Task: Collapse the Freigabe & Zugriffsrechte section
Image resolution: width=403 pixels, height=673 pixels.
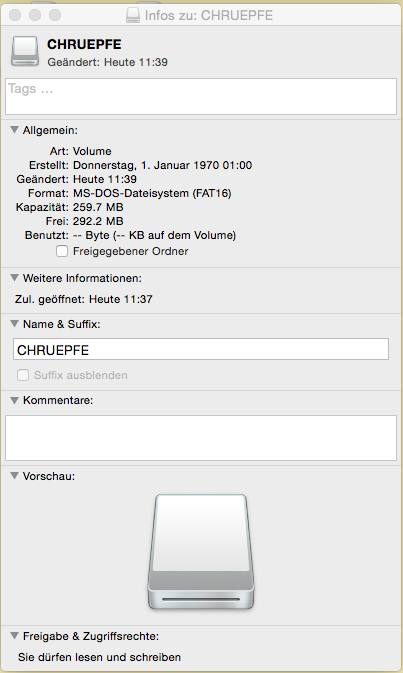Action: pyautogui.click(x=15, y=635)
